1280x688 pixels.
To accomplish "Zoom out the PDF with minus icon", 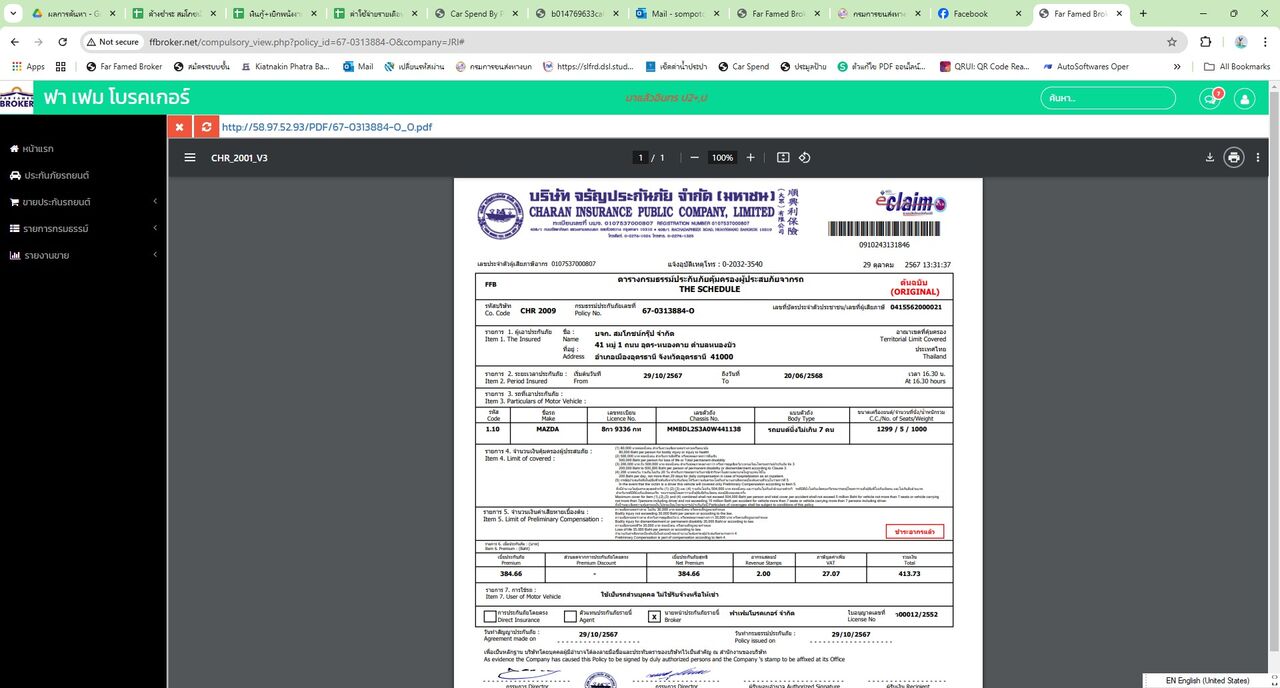I will (x=694, y=158).
